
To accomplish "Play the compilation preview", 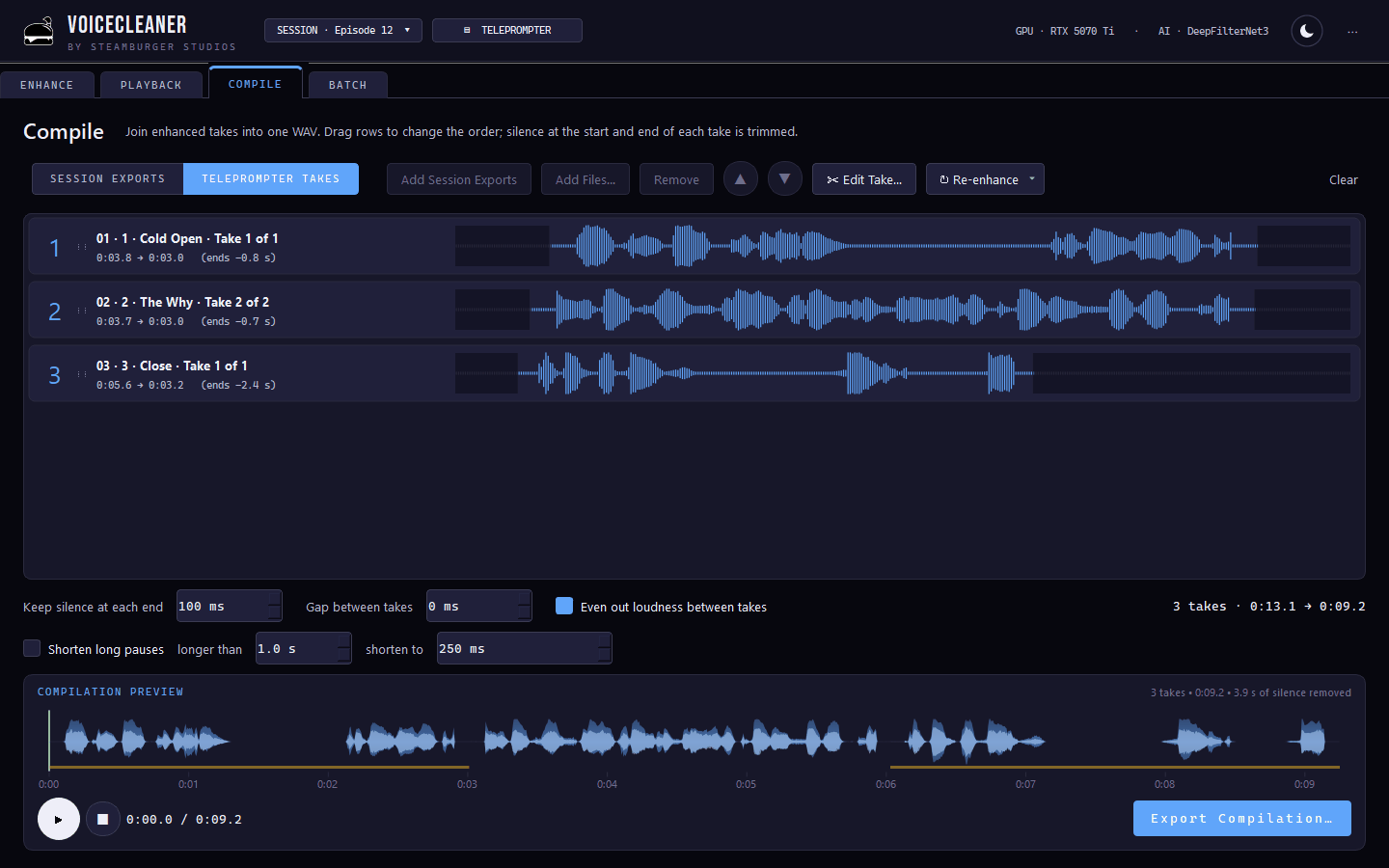I will (59, 819).
